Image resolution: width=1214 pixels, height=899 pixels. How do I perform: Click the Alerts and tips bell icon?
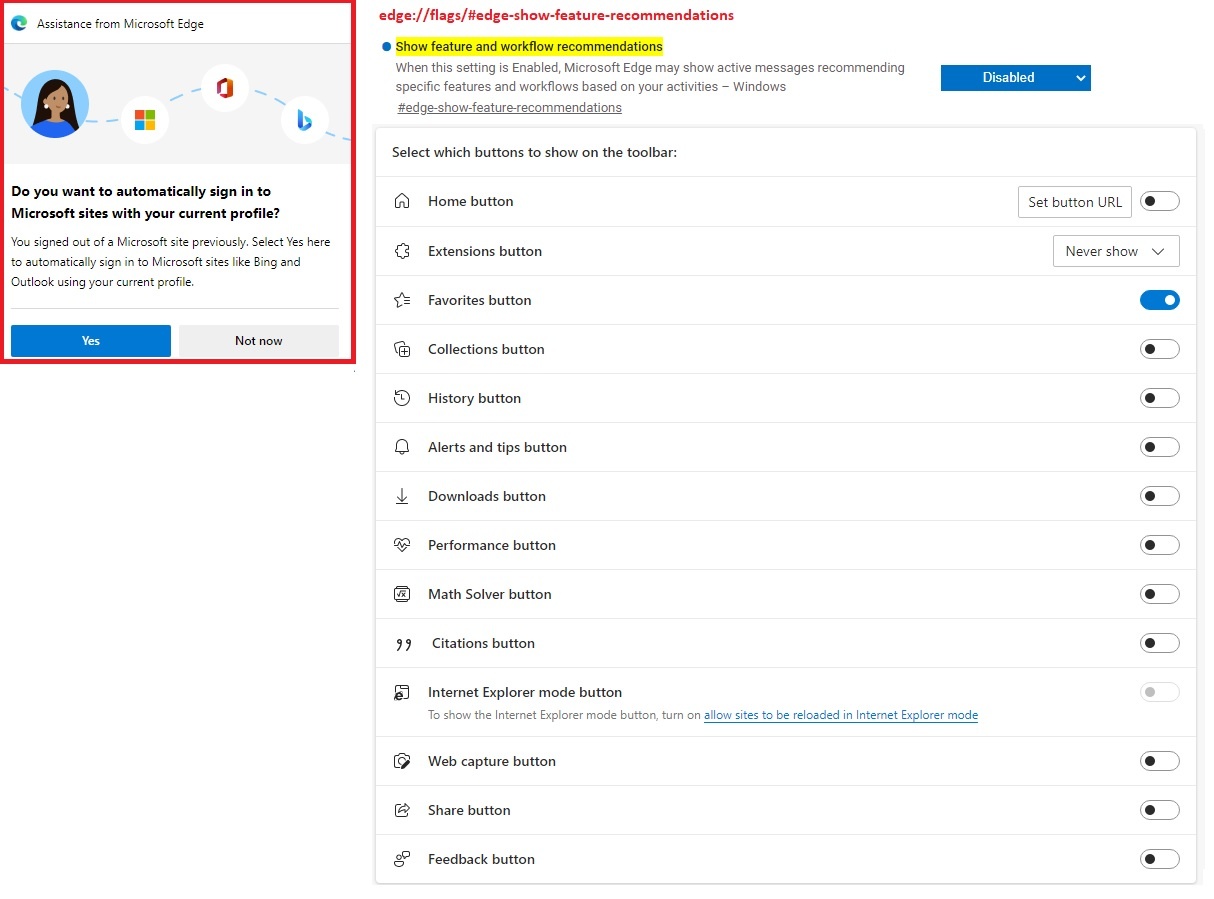402,447
